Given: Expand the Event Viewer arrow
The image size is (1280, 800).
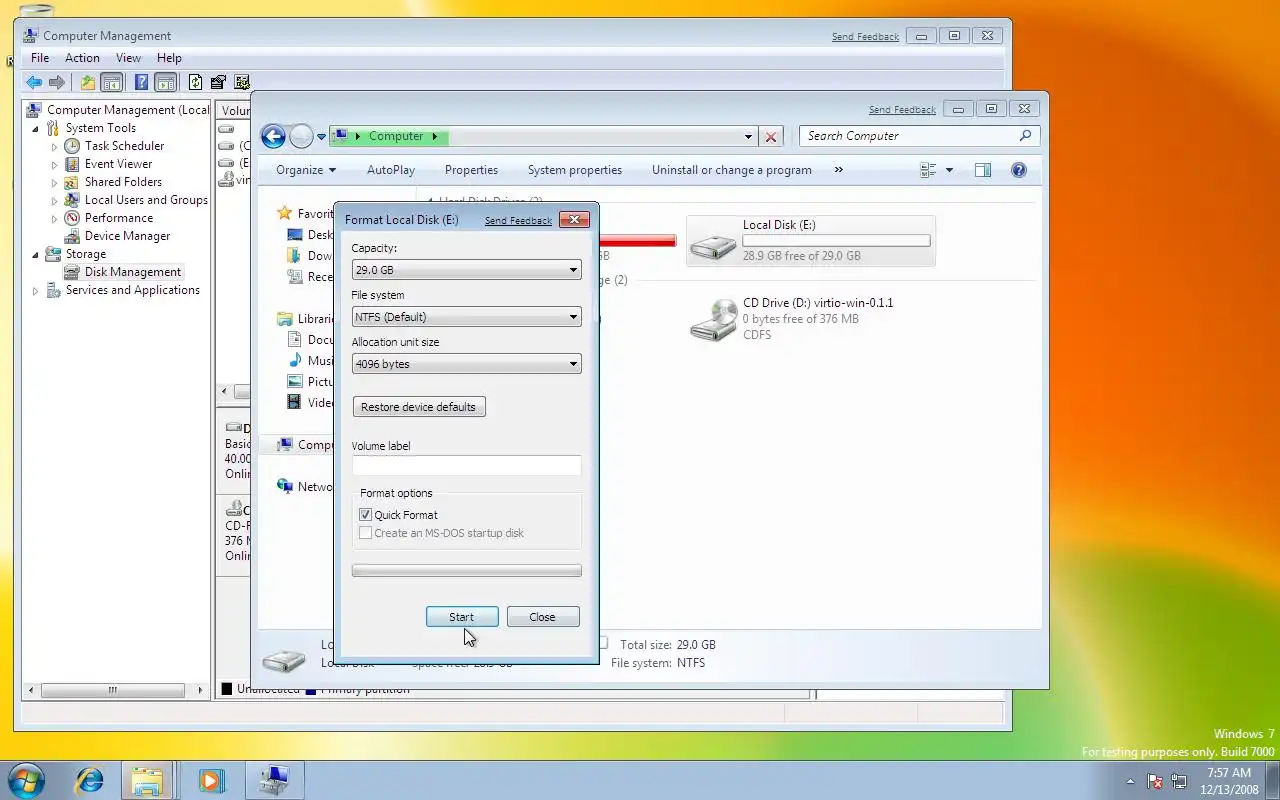Looking at the screenshot, I should click(55, 165).
